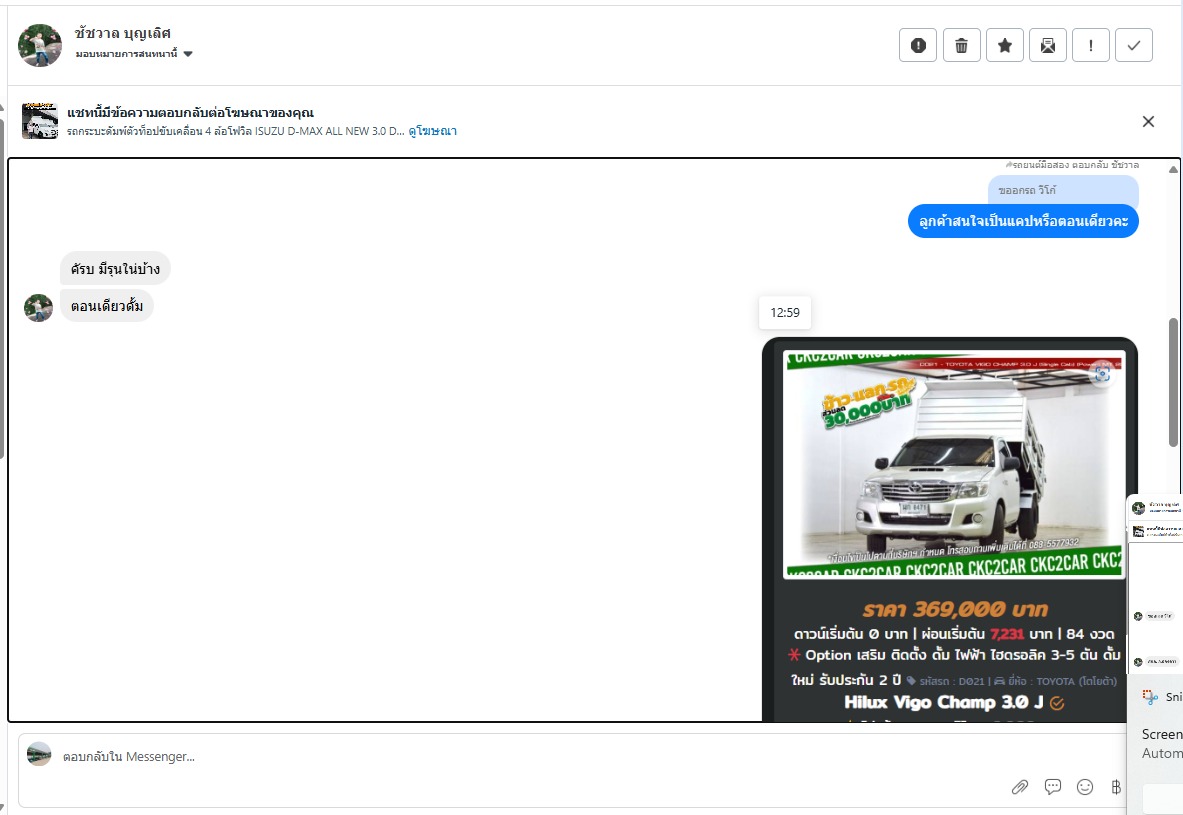
Task: Mark conversation as unread envelope icon
Action: point(1048,45)
